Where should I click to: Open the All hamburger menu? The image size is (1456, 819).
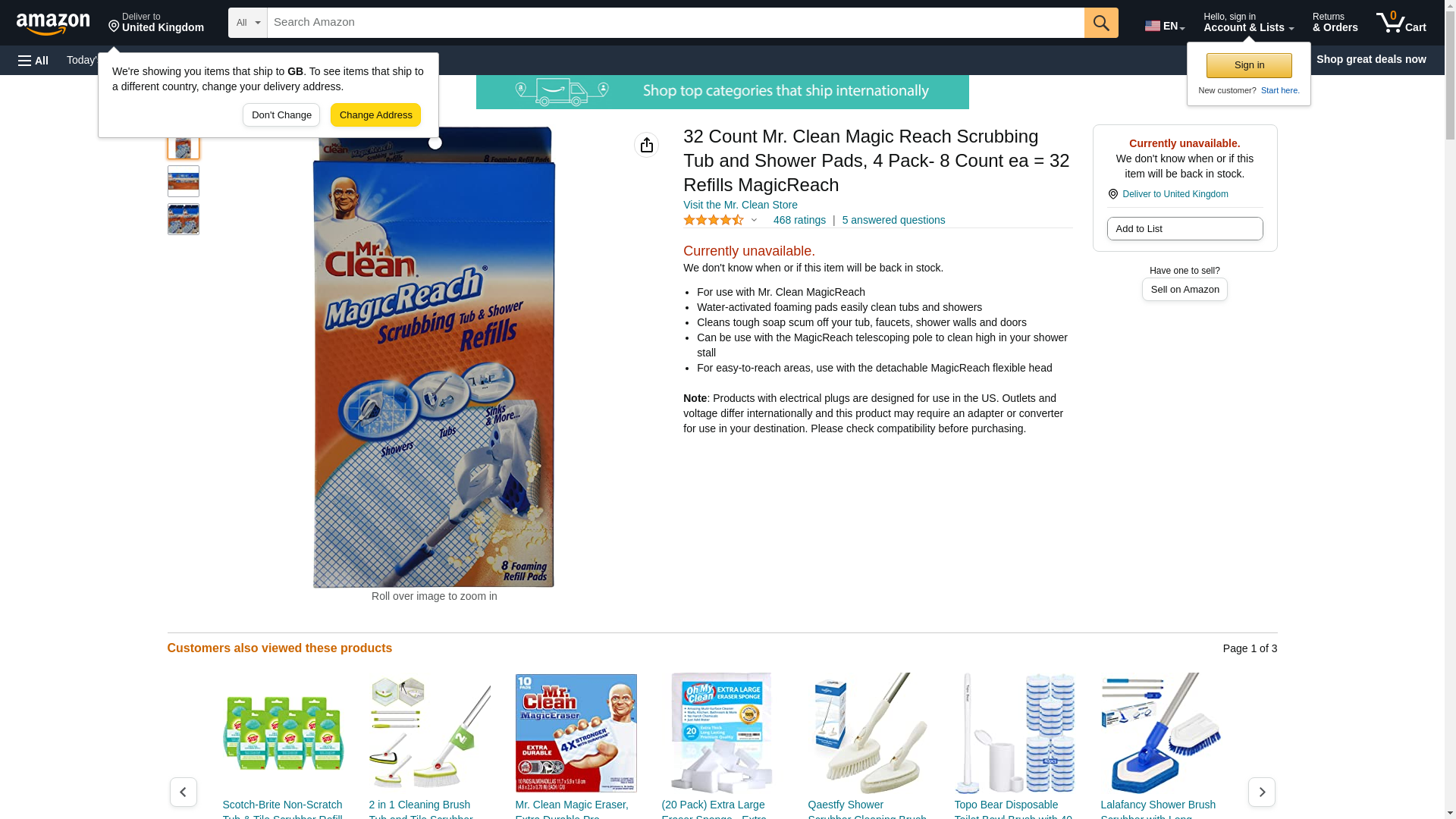pyautogui.click(x=33, y=60)
